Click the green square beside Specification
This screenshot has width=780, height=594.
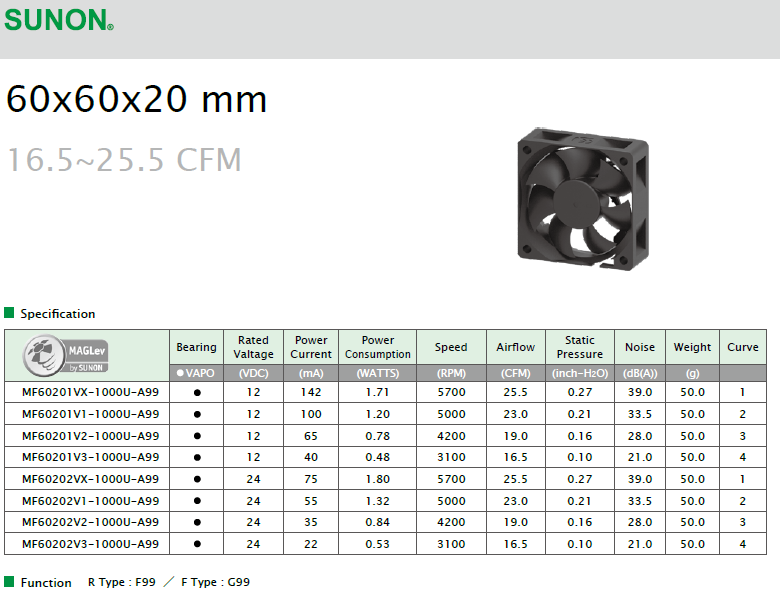[x=10, y=313]
